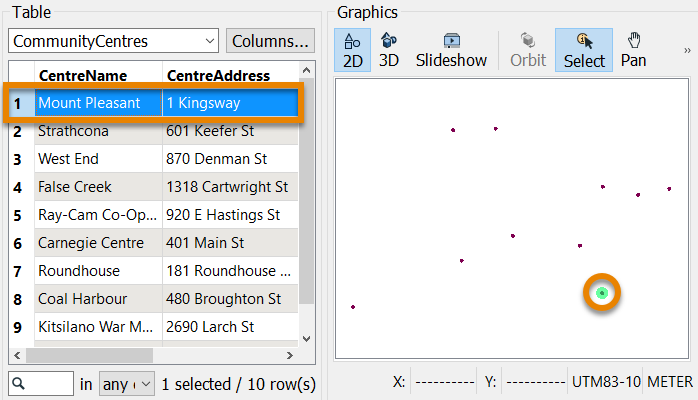Focus the table search input field
Image resolution: width=698 pixels, height=400 pixels.
41,384
